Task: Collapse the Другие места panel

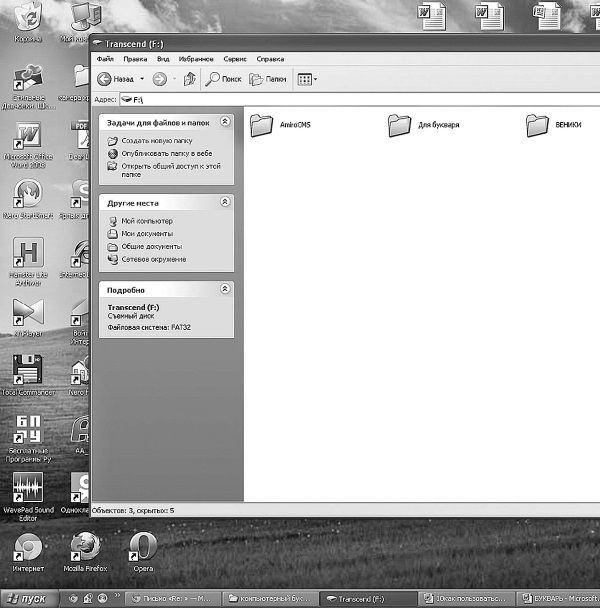Action: pyautogui.click(x=225, y=202)
